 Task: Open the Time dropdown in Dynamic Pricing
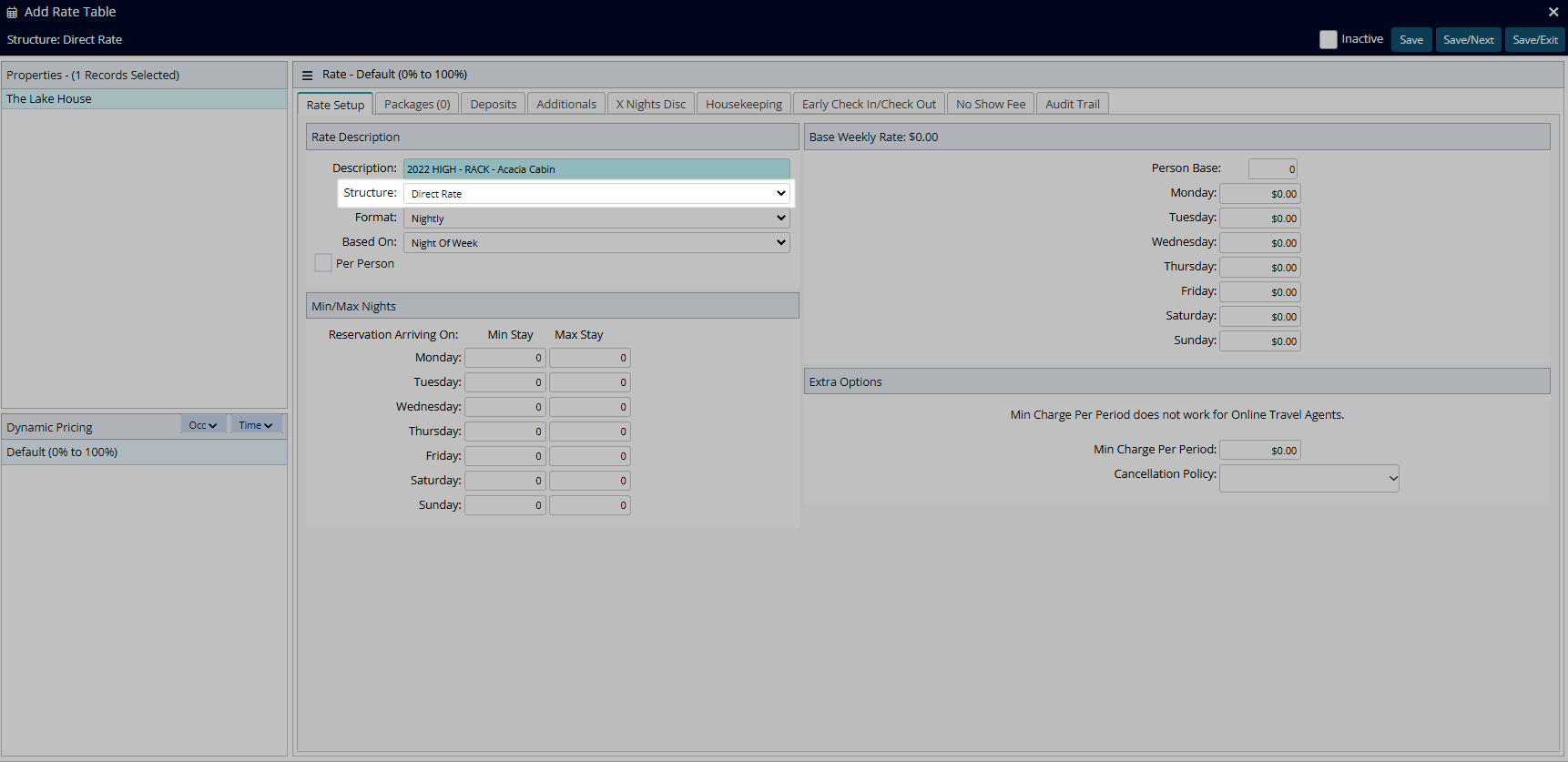coord(256,425)
